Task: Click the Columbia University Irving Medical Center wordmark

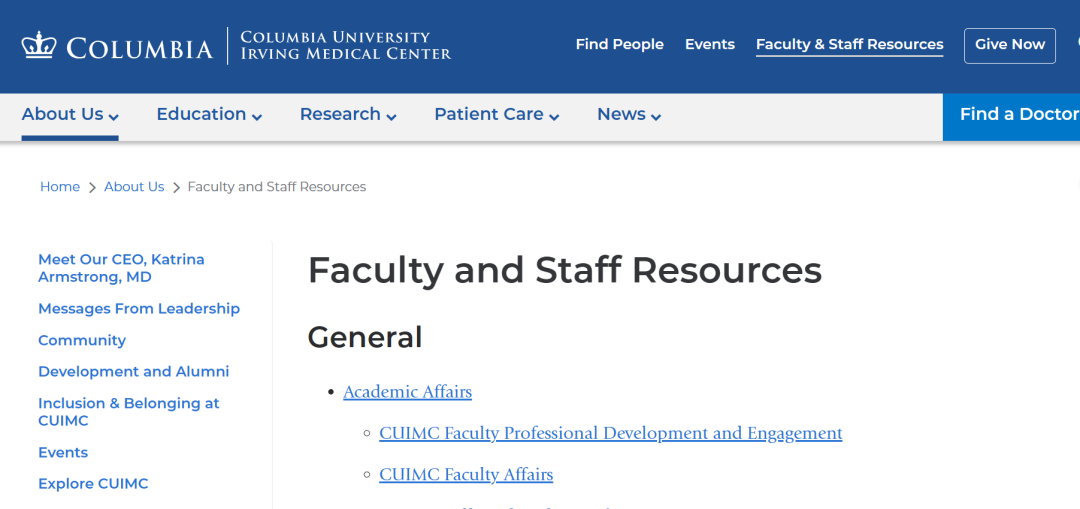Action: click(346, 45)
